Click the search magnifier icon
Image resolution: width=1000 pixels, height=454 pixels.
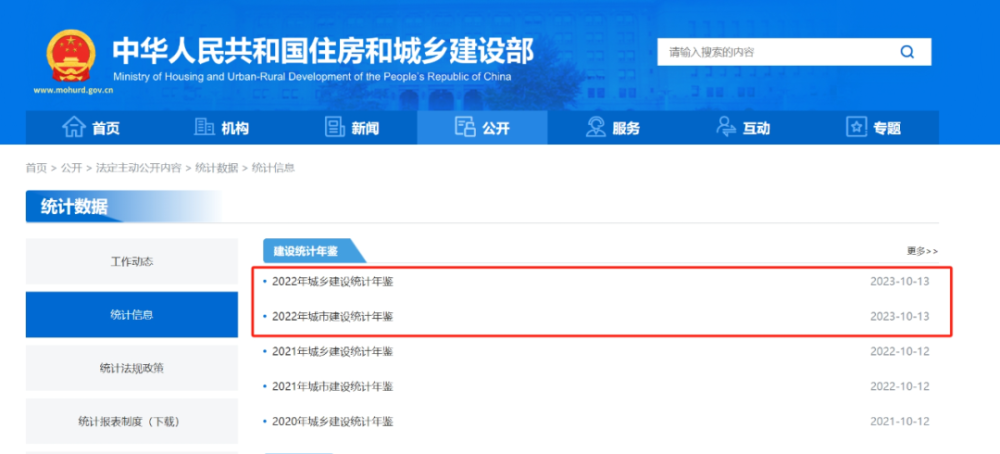coord(907,52)
